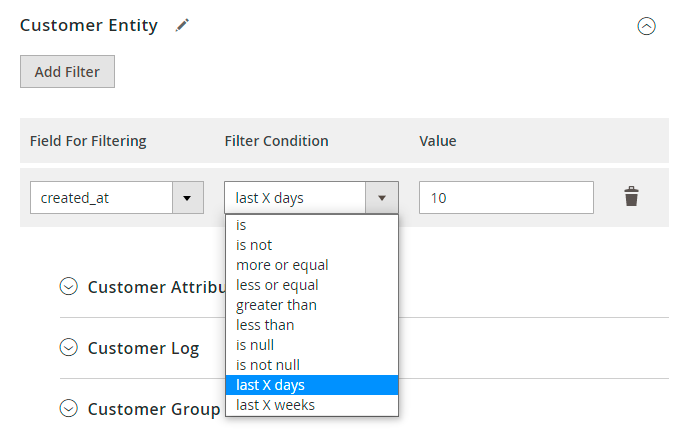
Task: Open the created_at field dropdown arrow
Action: tap(188, 198)
